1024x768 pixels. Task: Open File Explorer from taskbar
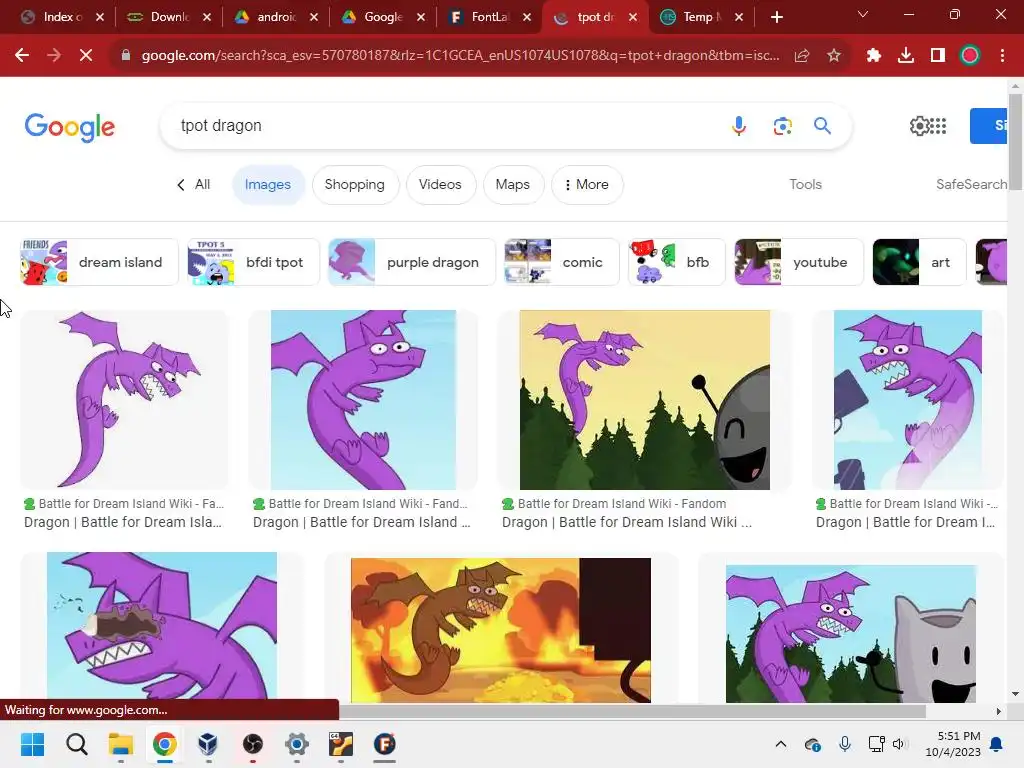[121, 744]
